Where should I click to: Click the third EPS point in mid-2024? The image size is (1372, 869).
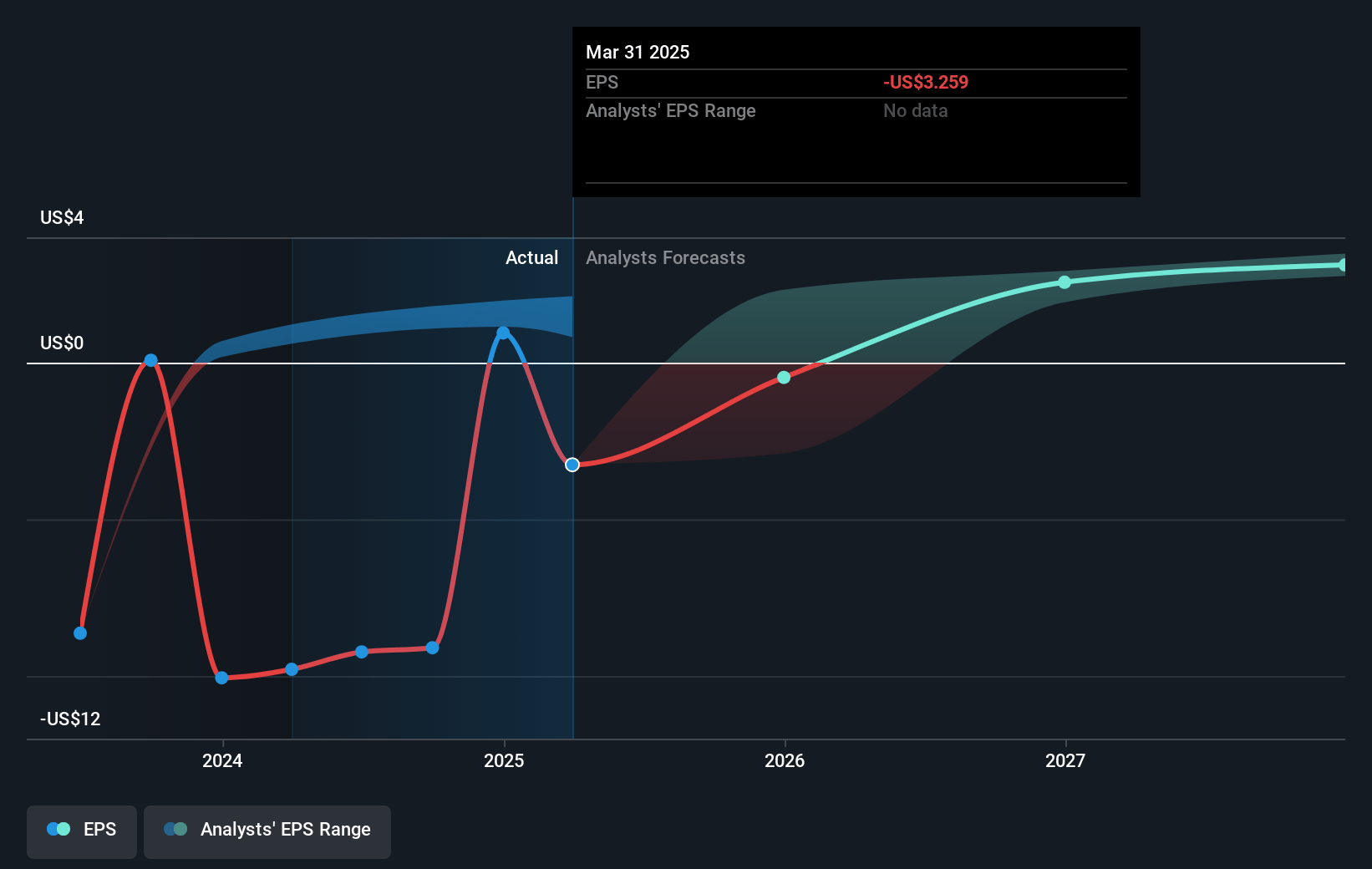(362, 652)
